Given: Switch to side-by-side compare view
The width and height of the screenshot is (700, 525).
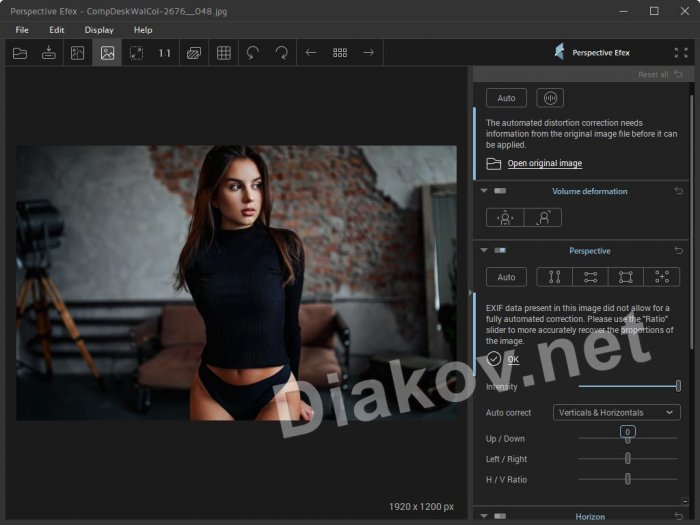Looking at the screenshot, I should pyautogui.click(x=77, y=53).
